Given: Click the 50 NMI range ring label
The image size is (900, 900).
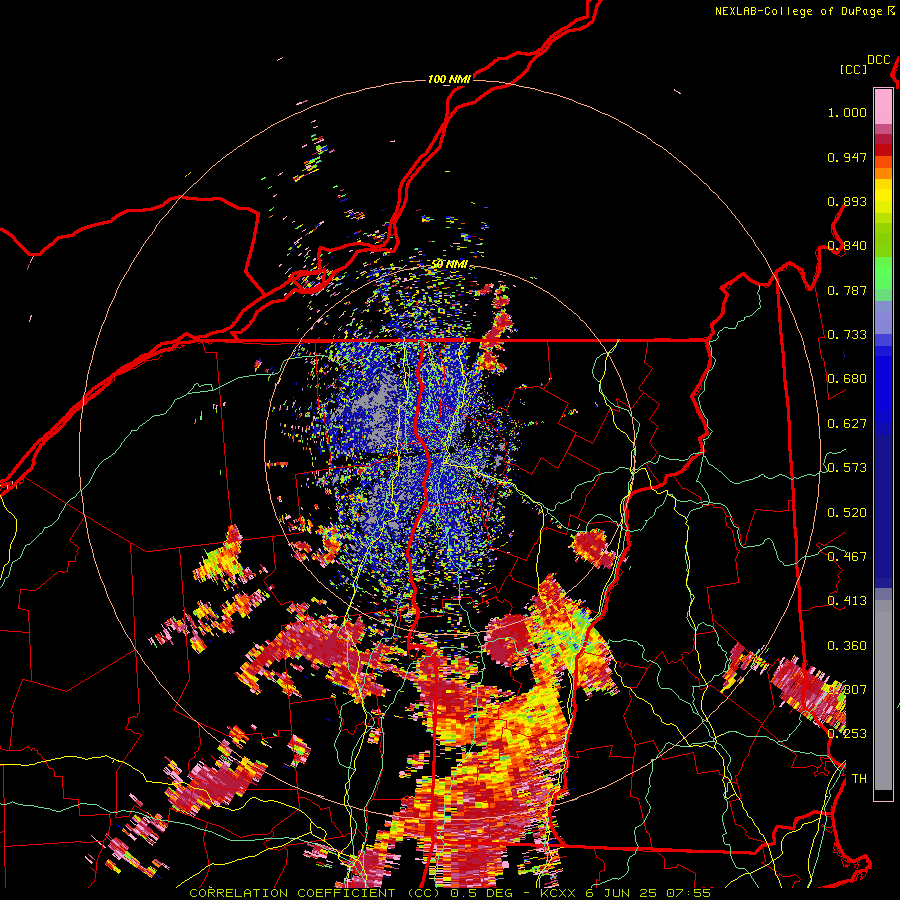Looking at the screenshot, I should (x=449, y=264).
